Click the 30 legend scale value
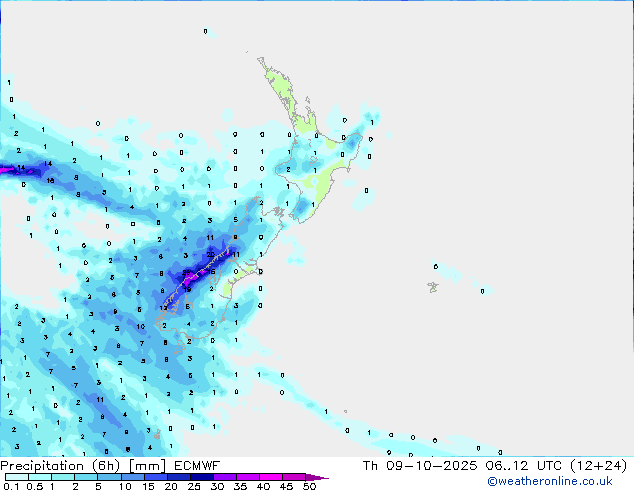 [x=217, y=486]
